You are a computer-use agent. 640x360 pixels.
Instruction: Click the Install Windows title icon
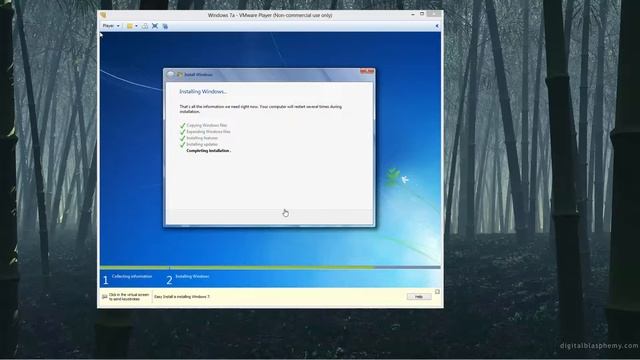tap(180, 75)
